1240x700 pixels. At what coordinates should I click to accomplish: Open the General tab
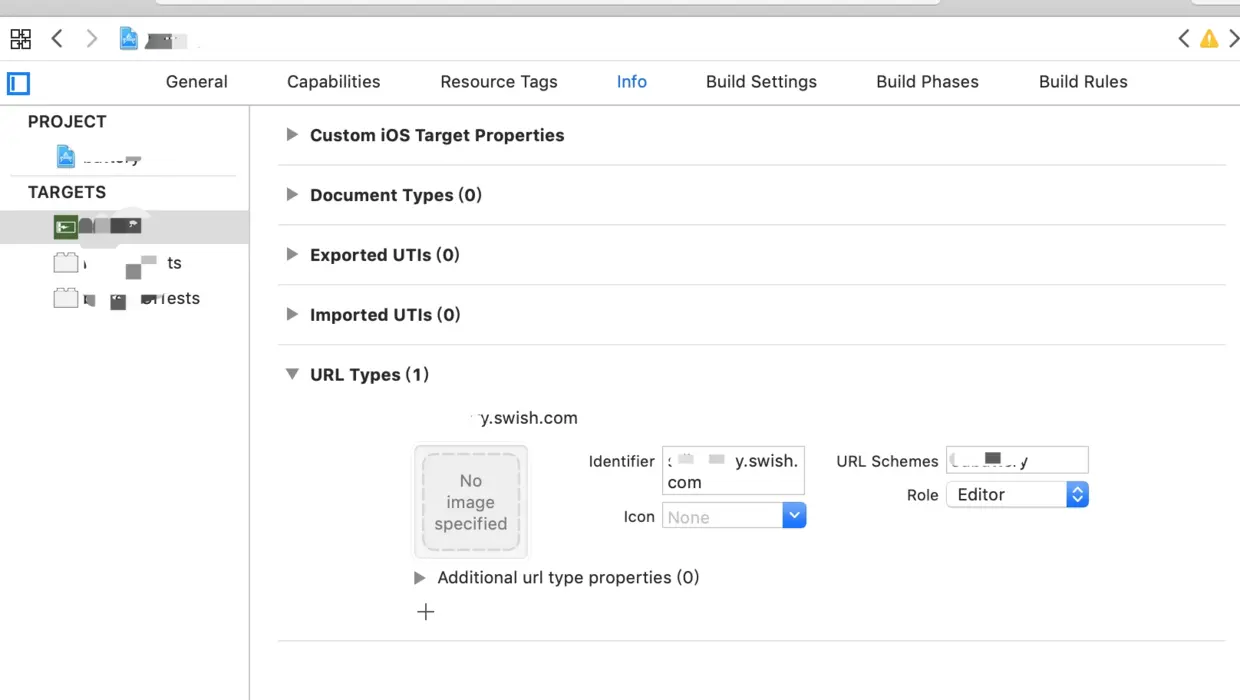[197, 82]
